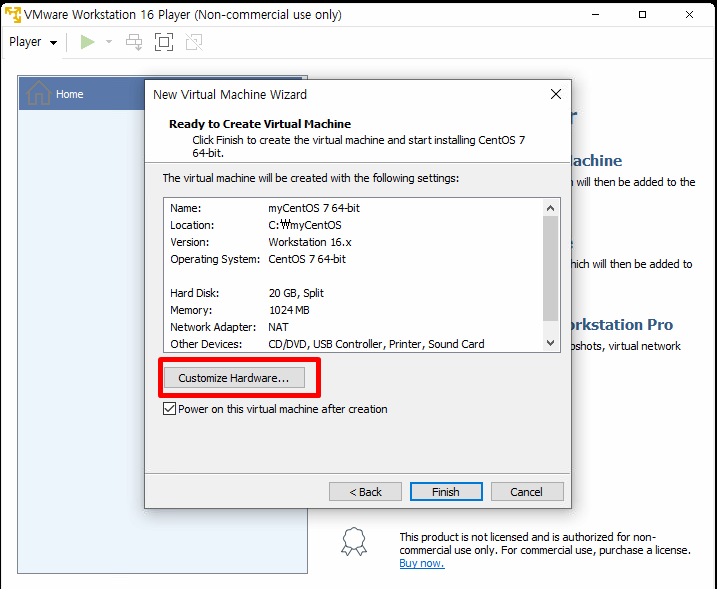
Task: Select Hard Disk value '20 GB, Split'
Action: tap(296, 293)
